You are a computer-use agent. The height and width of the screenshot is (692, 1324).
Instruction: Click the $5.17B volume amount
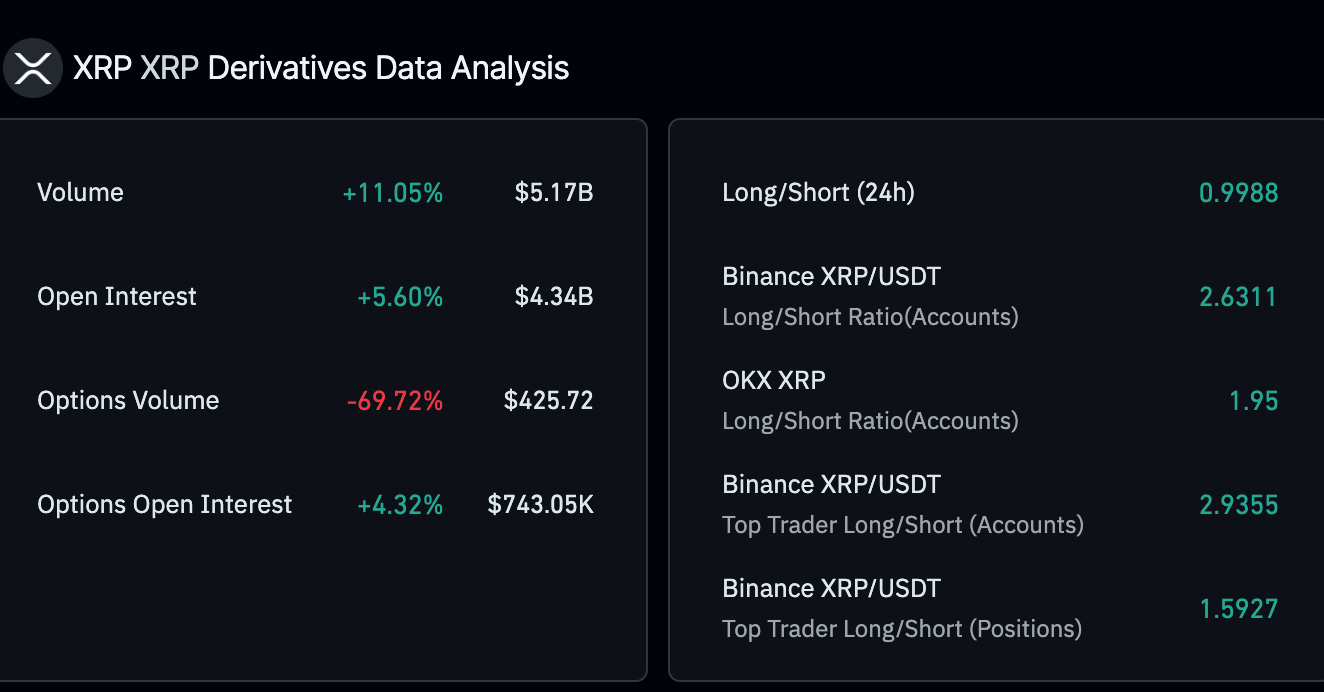coord(554,192)
